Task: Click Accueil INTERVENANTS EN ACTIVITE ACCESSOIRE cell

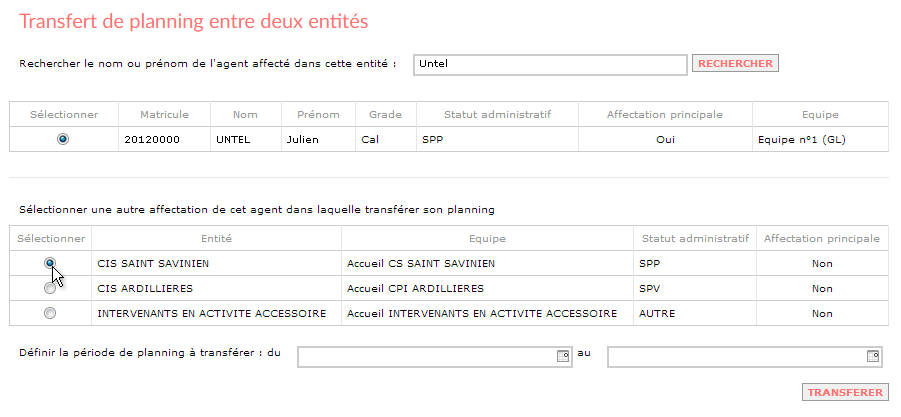Action: click(x=487, y=314)
